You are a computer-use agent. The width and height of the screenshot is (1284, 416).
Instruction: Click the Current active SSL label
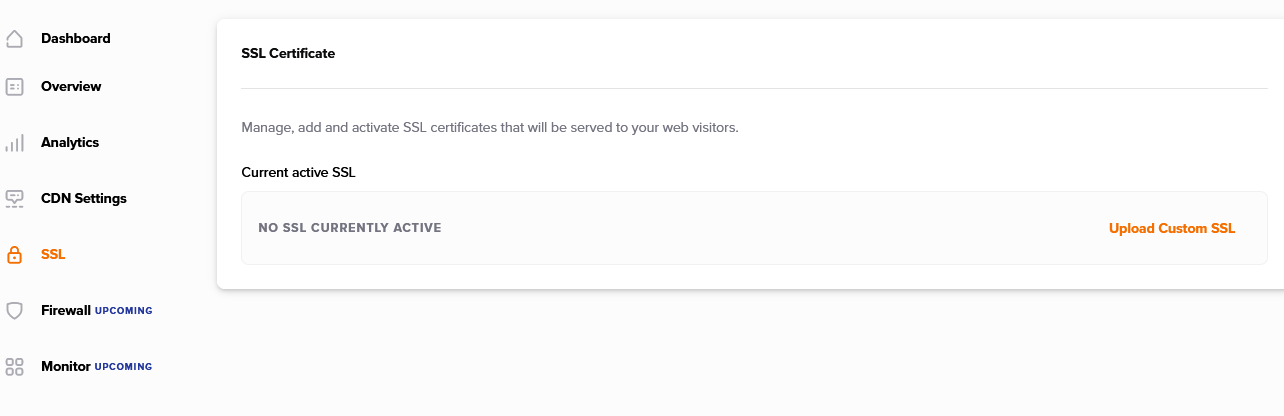(299, 172)
